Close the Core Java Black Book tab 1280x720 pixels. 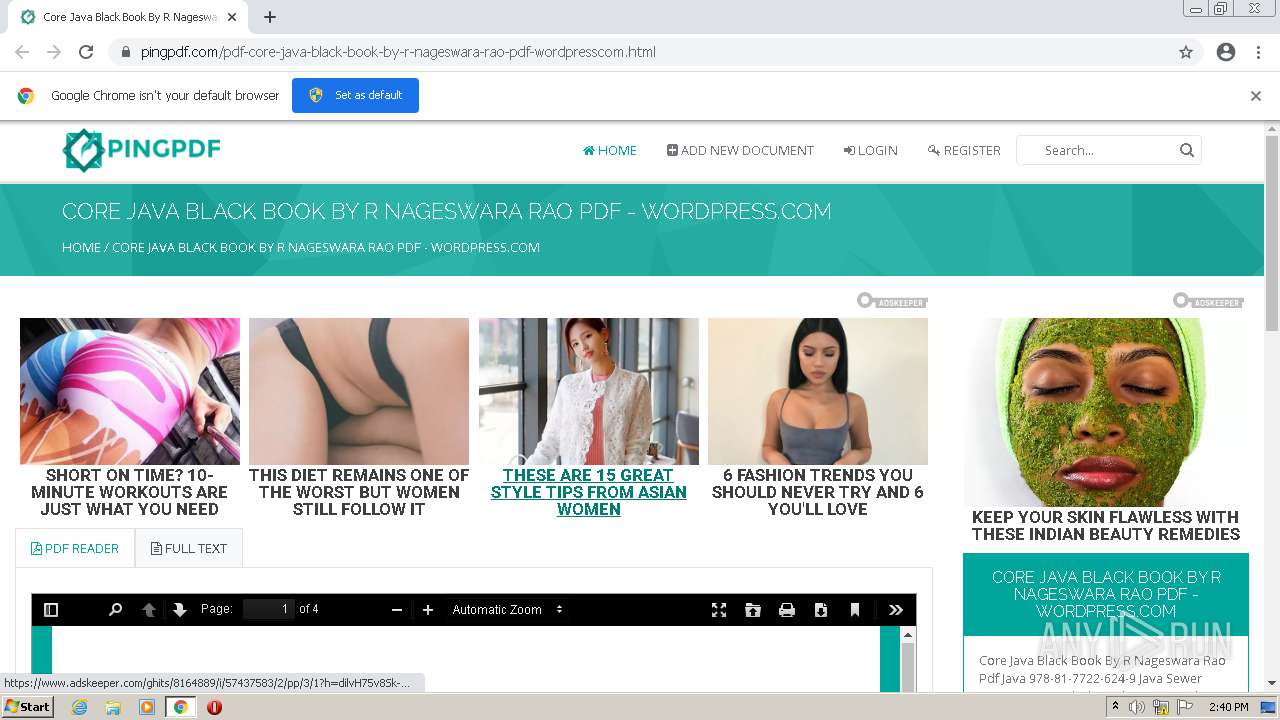(x=232, y=17)
